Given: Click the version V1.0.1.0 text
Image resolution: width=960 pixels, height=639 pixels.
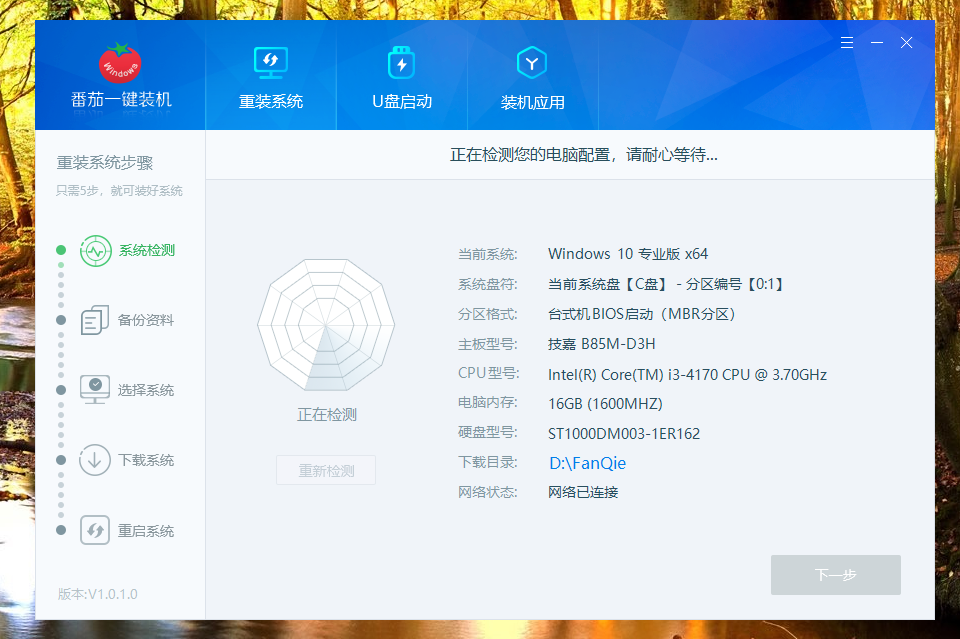Looking at the screenshot, I should [x=98, y=594].
